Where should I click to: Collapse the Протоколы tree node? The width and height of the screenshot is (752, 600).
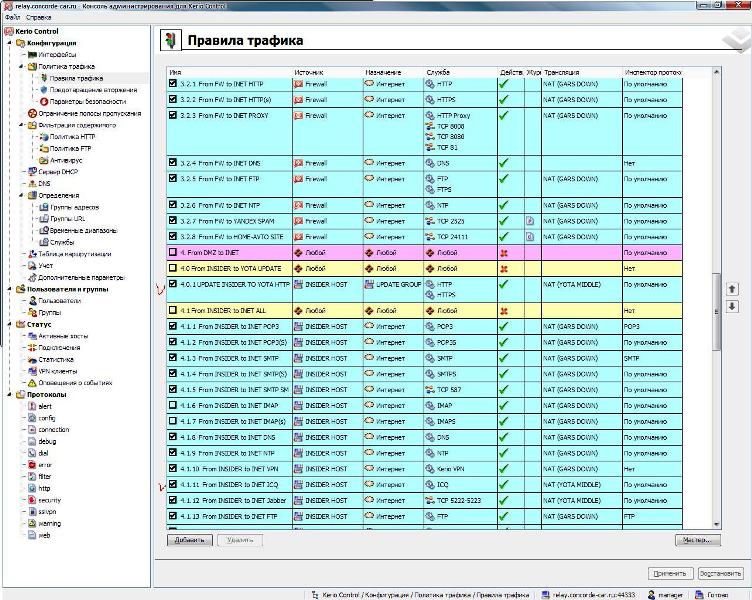(x=10, y=395)
